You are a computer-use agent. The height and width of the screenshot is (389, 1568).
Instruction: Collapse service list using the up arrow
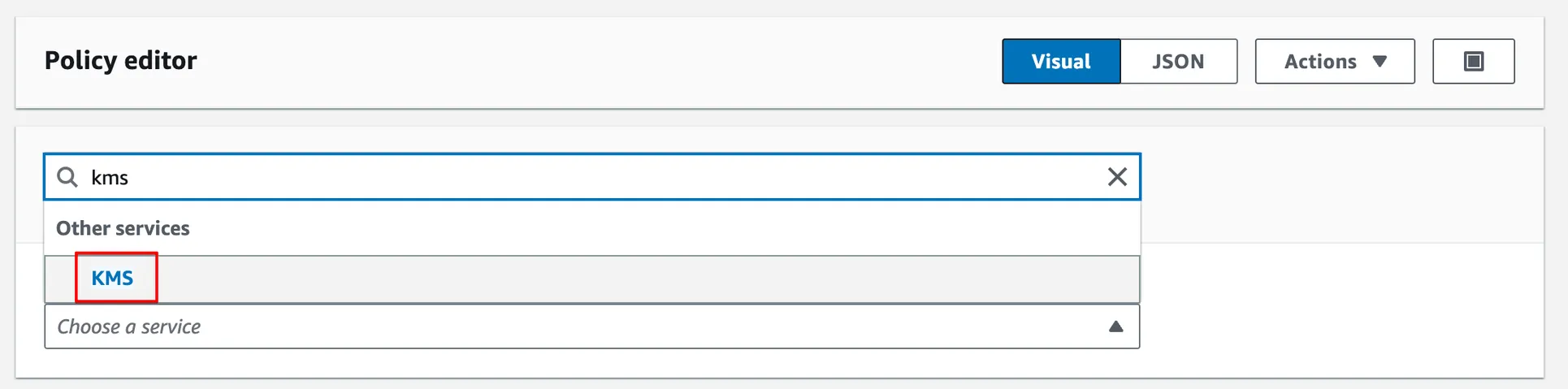click(x=1115, y=326)
